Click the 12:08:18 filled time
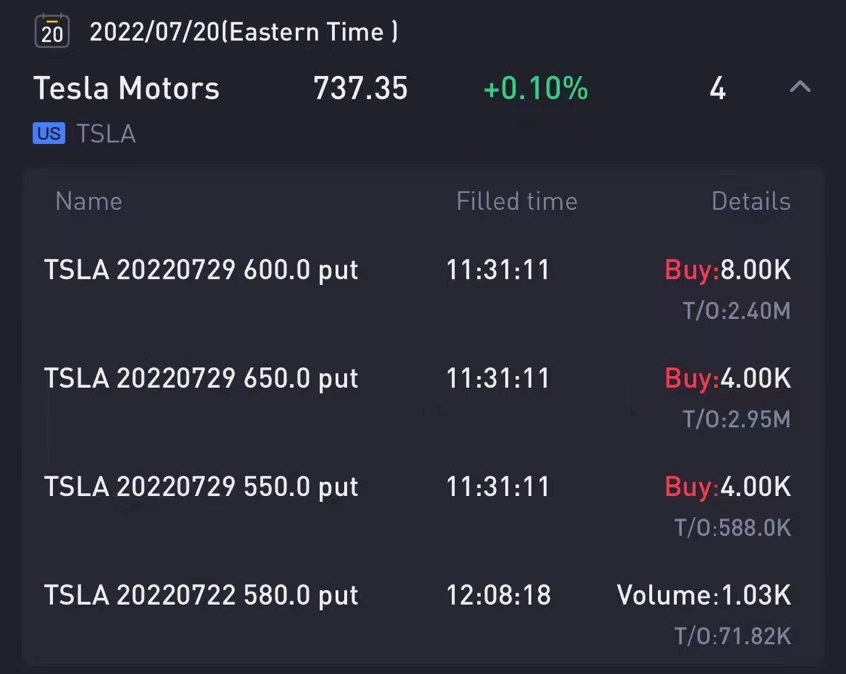Screen dimensions: 846x674 [499, 595]
